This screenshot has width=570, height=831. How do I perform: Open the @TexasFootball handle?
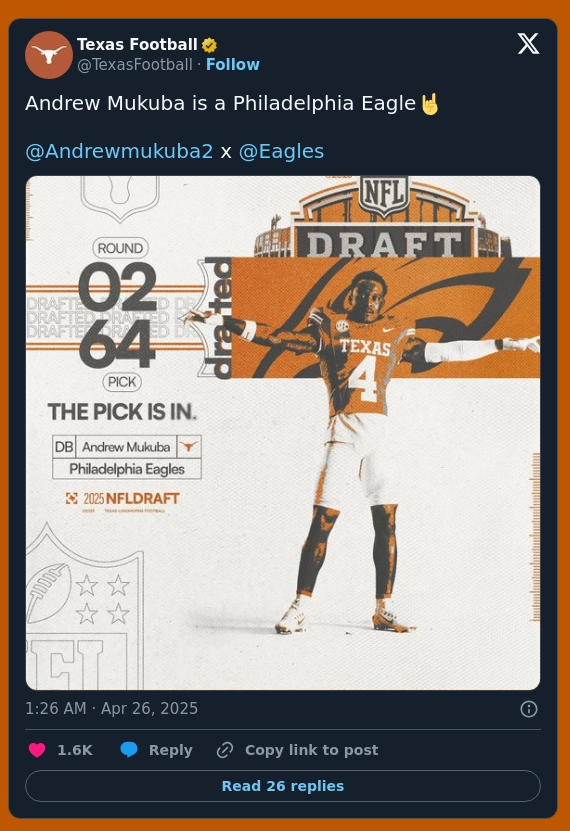135,65
